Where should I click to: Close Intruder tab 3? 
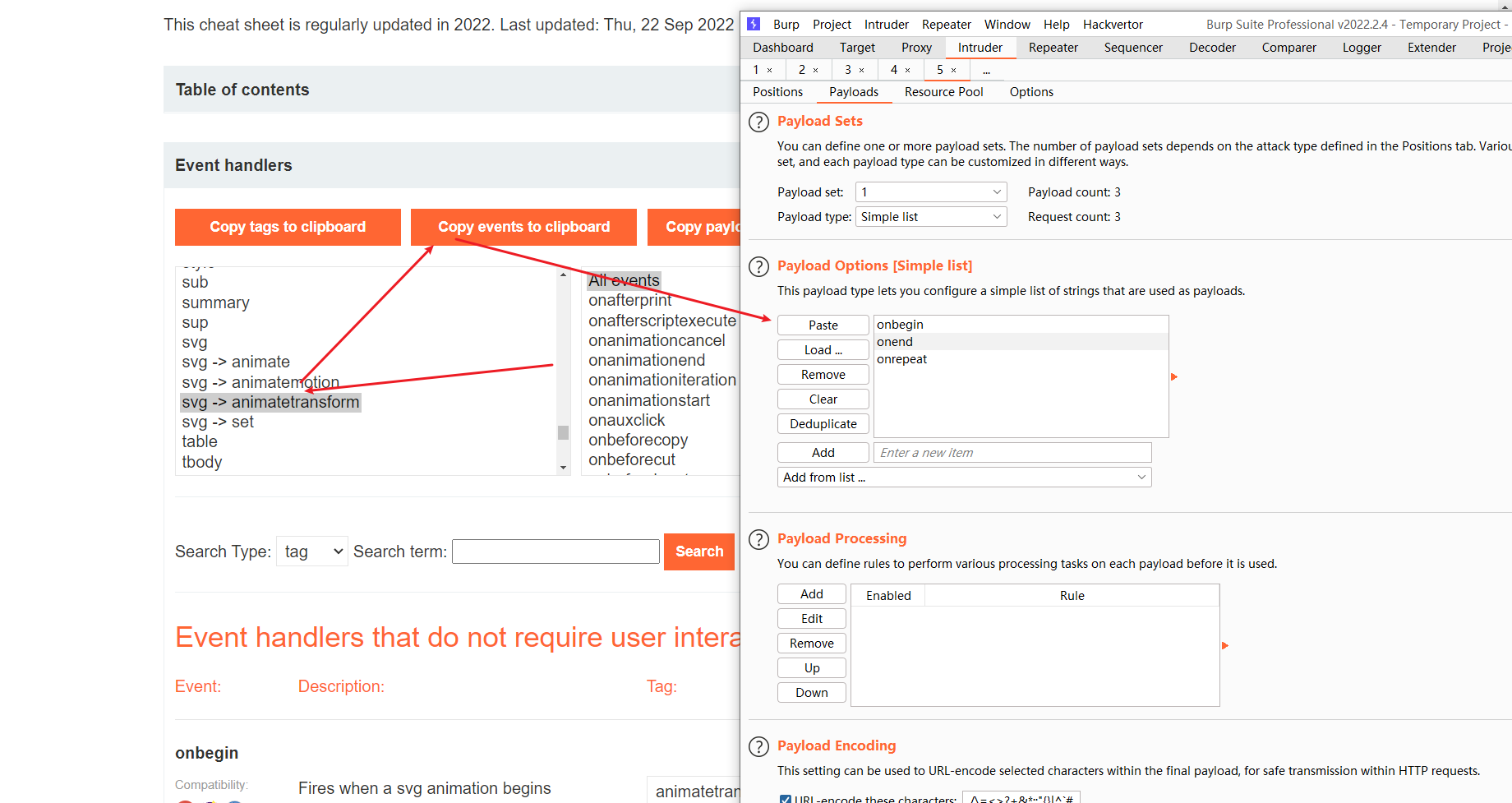pos(861,70)
